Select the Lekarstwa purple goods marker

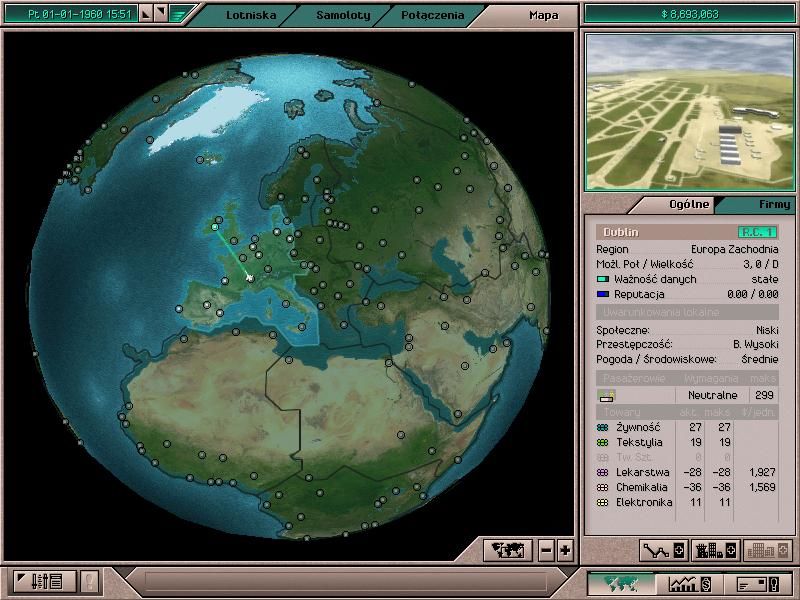[602, 472]
